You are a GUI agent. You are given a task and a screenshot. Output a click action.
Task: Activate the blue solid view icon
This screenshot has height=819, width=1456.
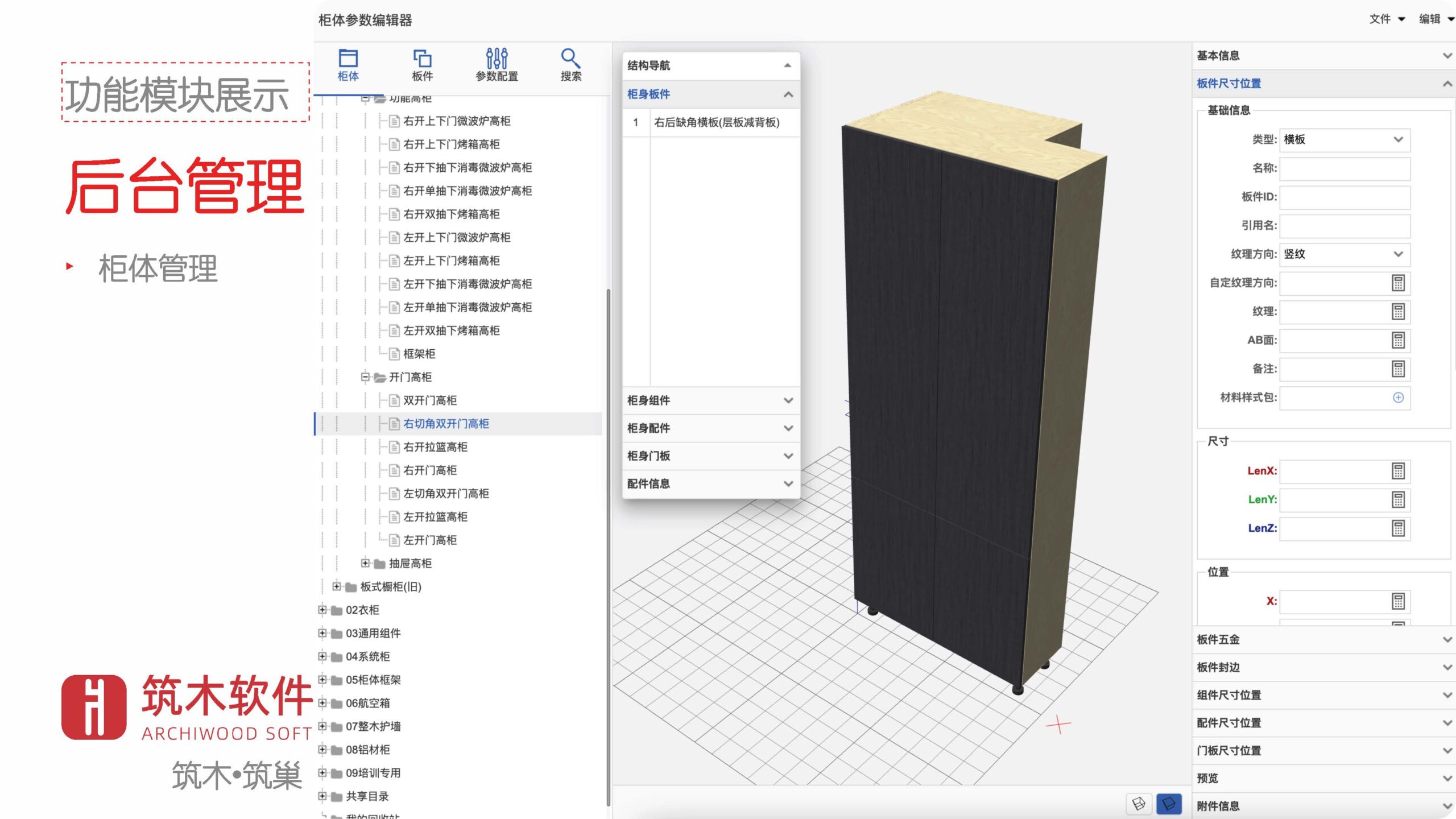pyautogui.click(x=1169, y=804)
